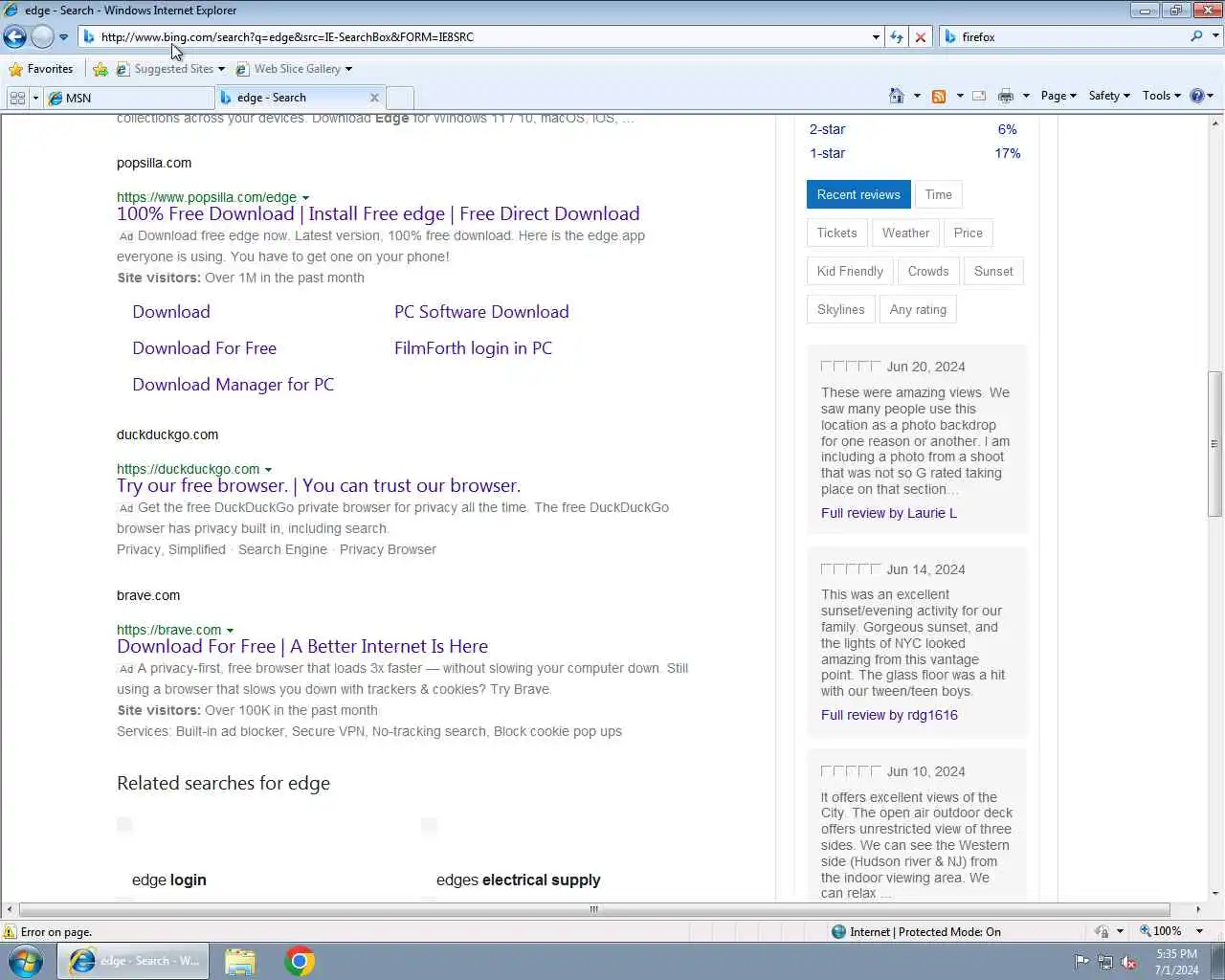This screenshot has width=1225, height=980.
Task: Click the vertical scrollbar thumb
Action: tap(1215, 444)
